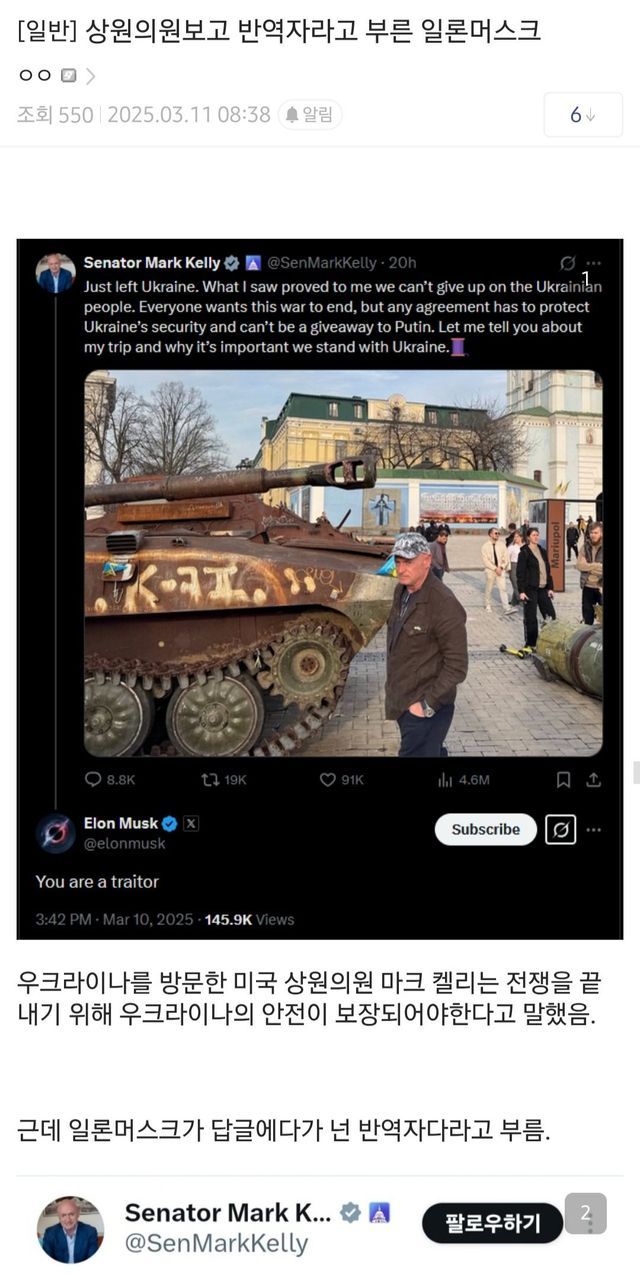Open the @SenMarkKelly handle link at bottom
640x1280 pixels.
(x=216, y=1244)
